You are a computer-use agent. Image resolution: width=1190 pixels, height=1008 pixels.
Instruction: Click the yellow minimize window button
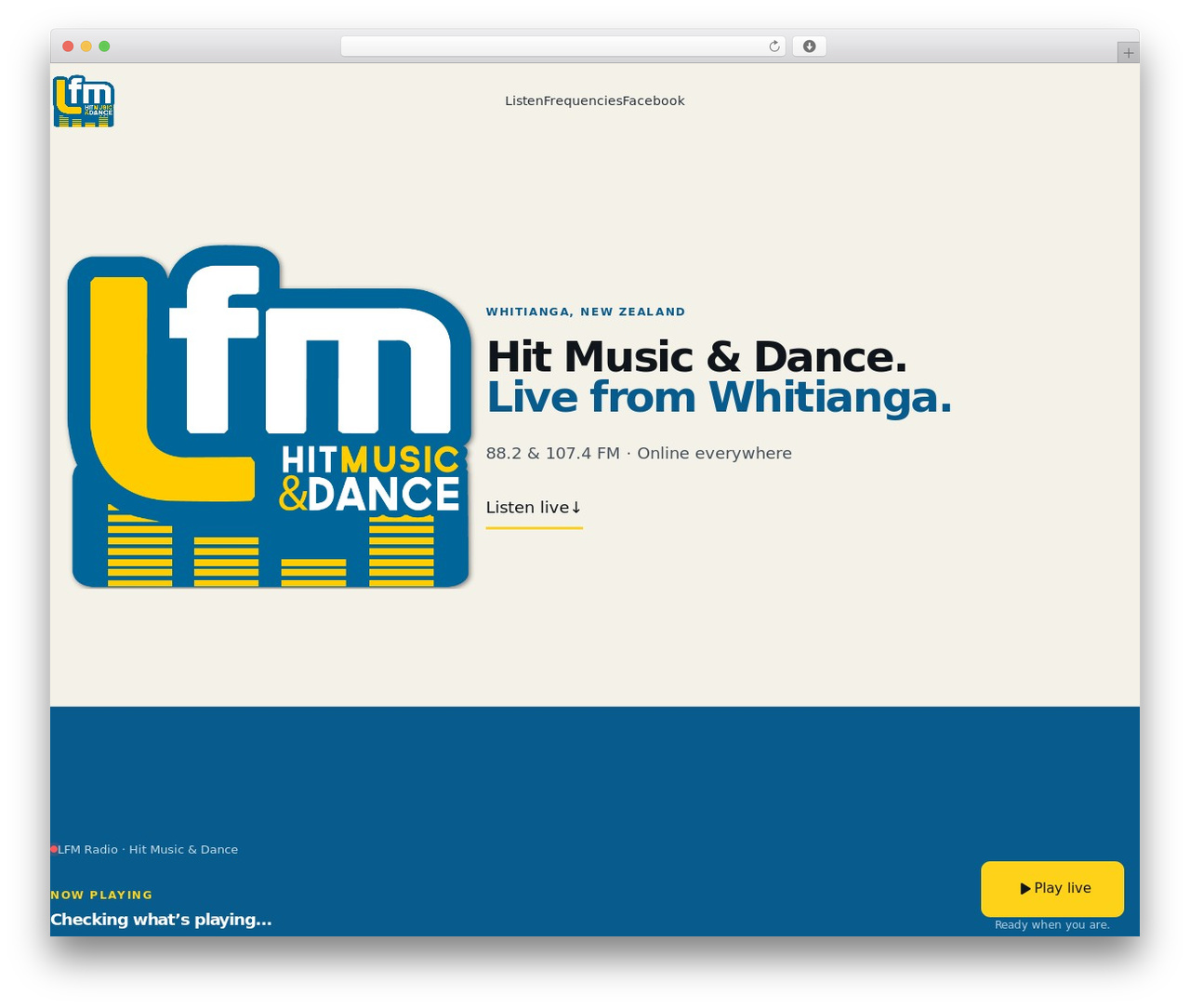(86, 46)
